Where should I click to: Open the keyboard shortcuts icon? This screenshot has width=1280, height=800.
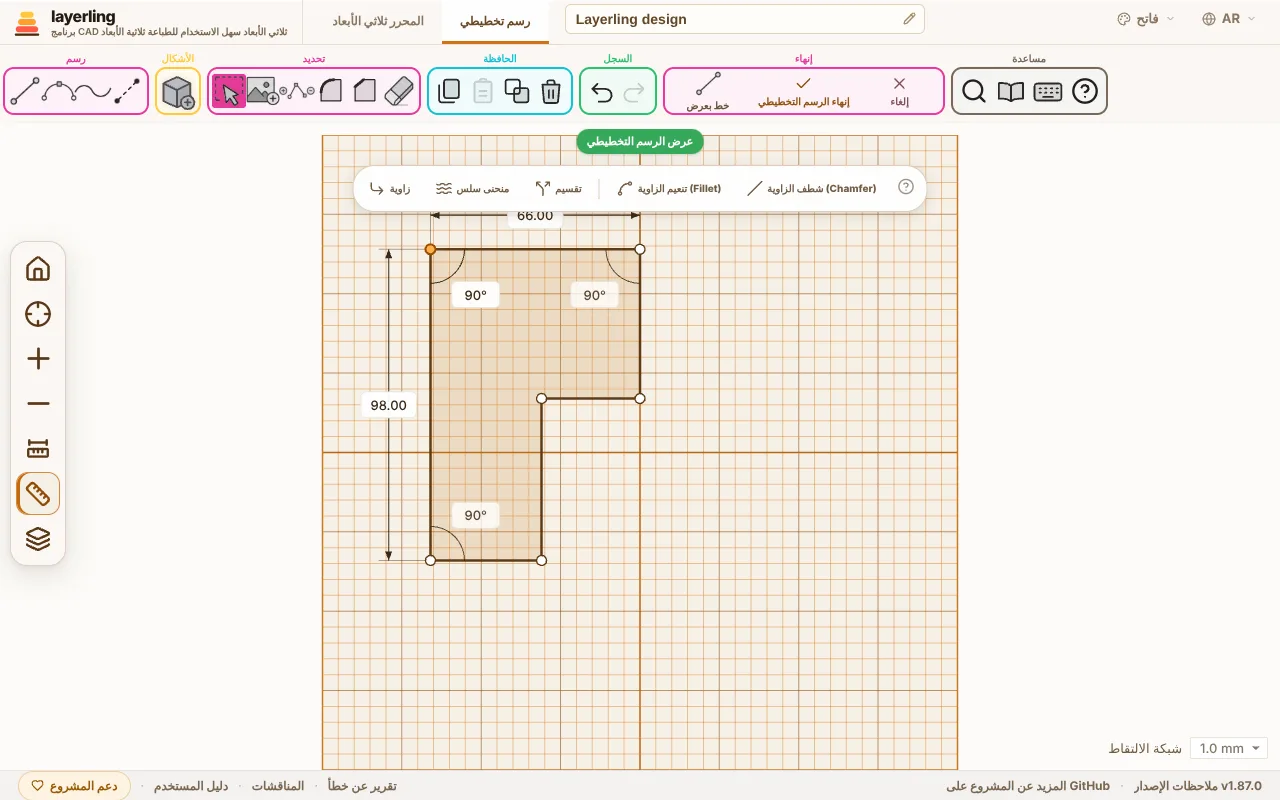point(1048,92)
